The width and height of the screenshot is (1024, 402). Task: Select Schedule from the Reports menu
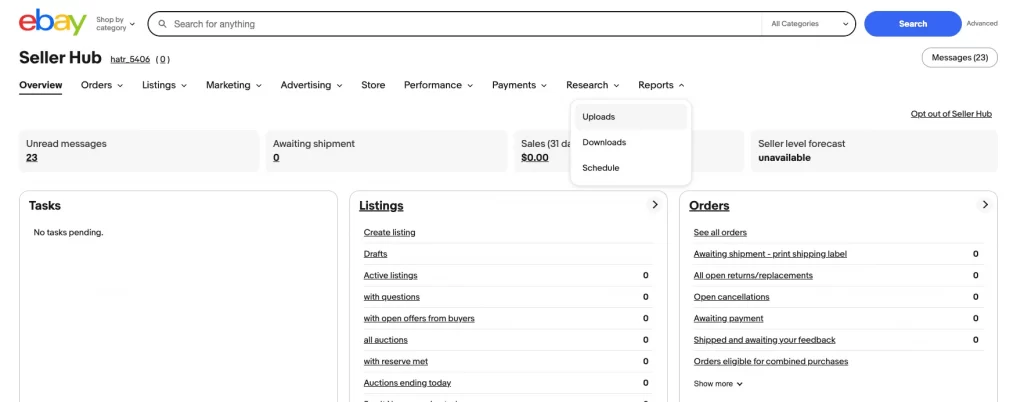point(631,168)
